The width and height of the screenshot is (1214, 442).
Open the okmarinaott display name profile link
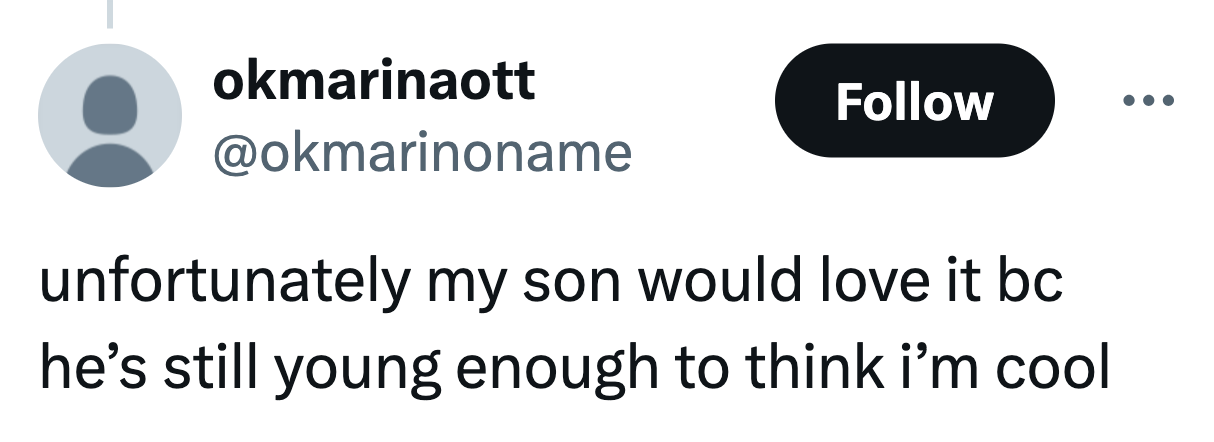(x=373, y=81)
